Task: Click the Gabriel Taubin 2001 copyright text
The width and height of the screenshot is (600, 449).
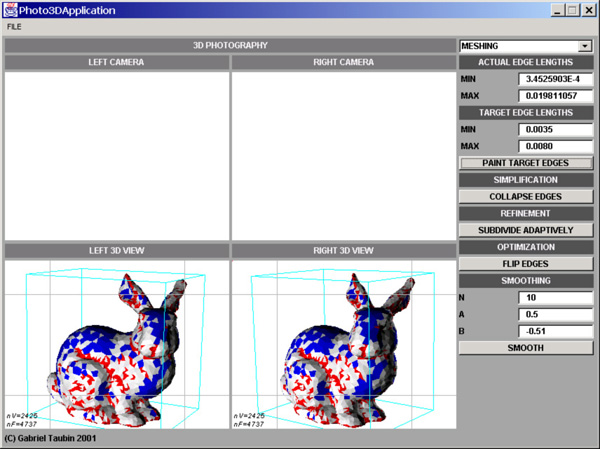Action: tap(50, 438)
